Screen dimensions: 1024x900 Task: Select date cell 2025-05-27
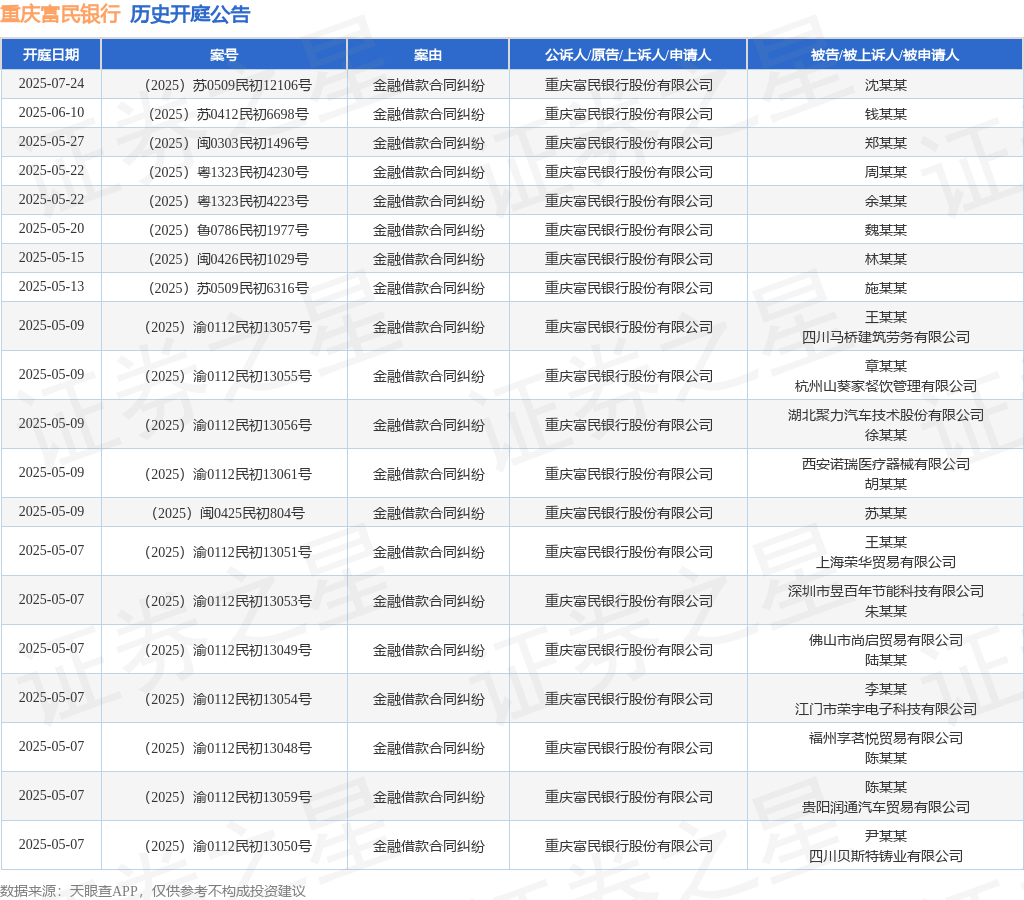(x=51, y=142)
